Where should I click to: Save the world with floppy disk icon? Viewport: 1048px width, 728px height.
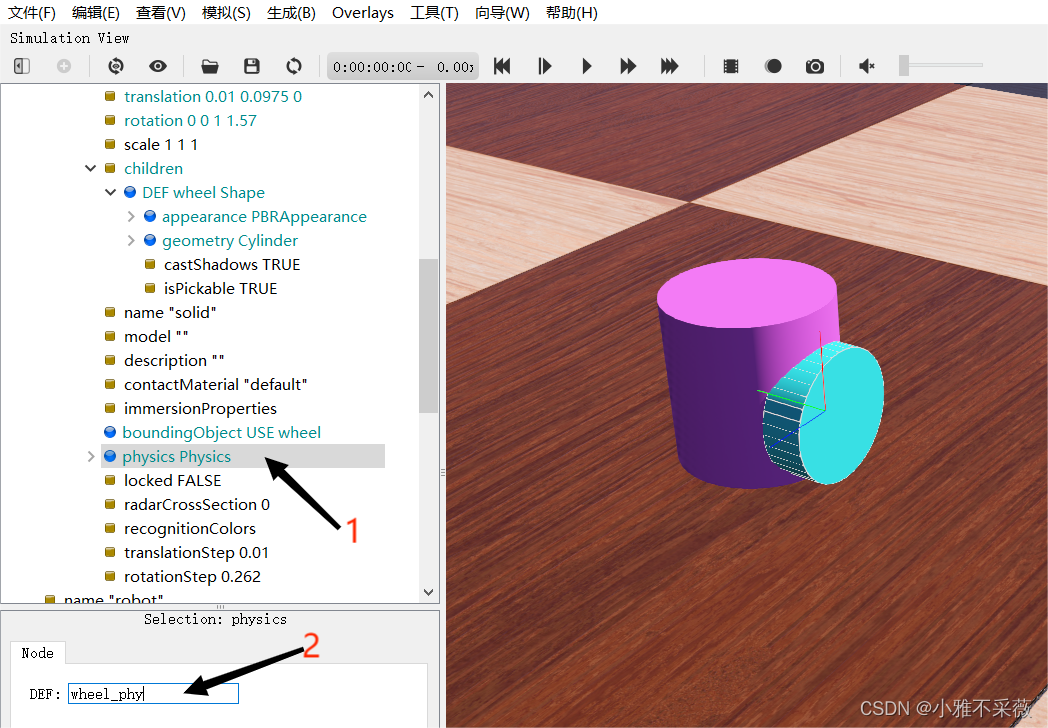pyautogui.click(x=252, y=66)
